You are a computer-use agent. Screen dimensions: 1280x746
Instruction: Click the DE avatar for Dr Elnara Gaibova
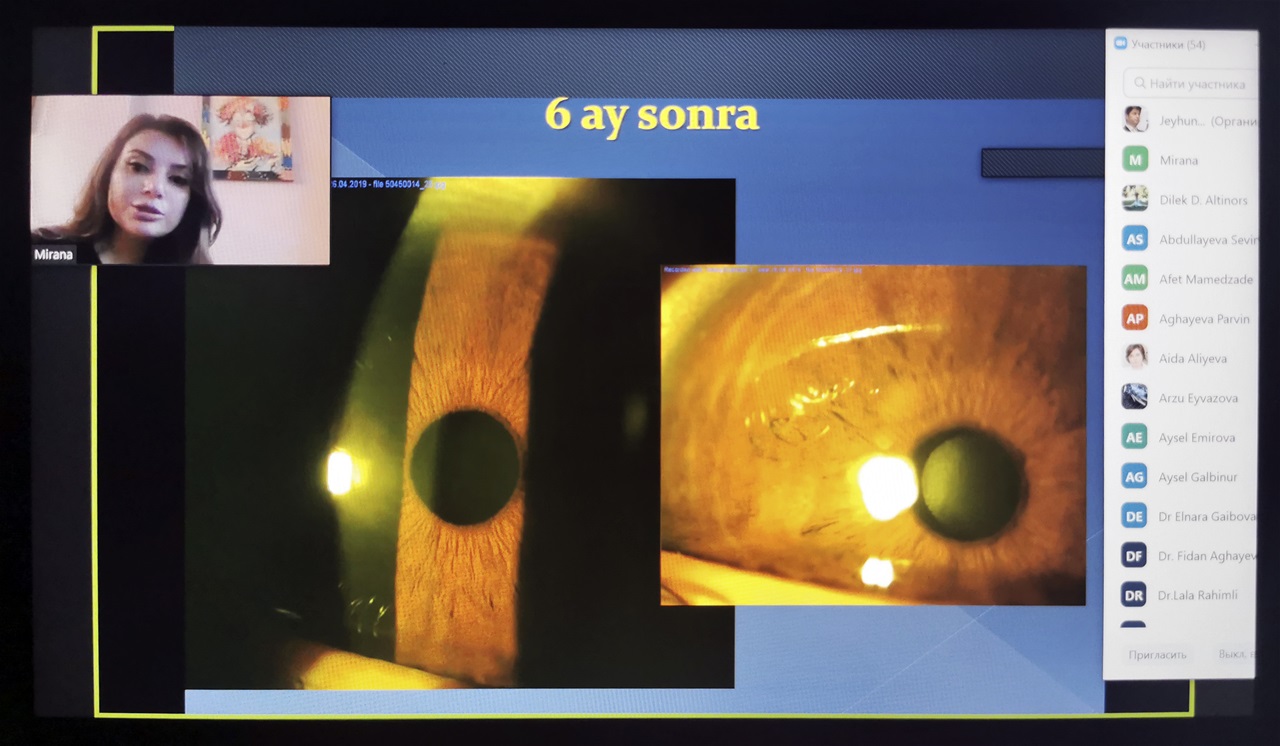tap(1134, 516)
